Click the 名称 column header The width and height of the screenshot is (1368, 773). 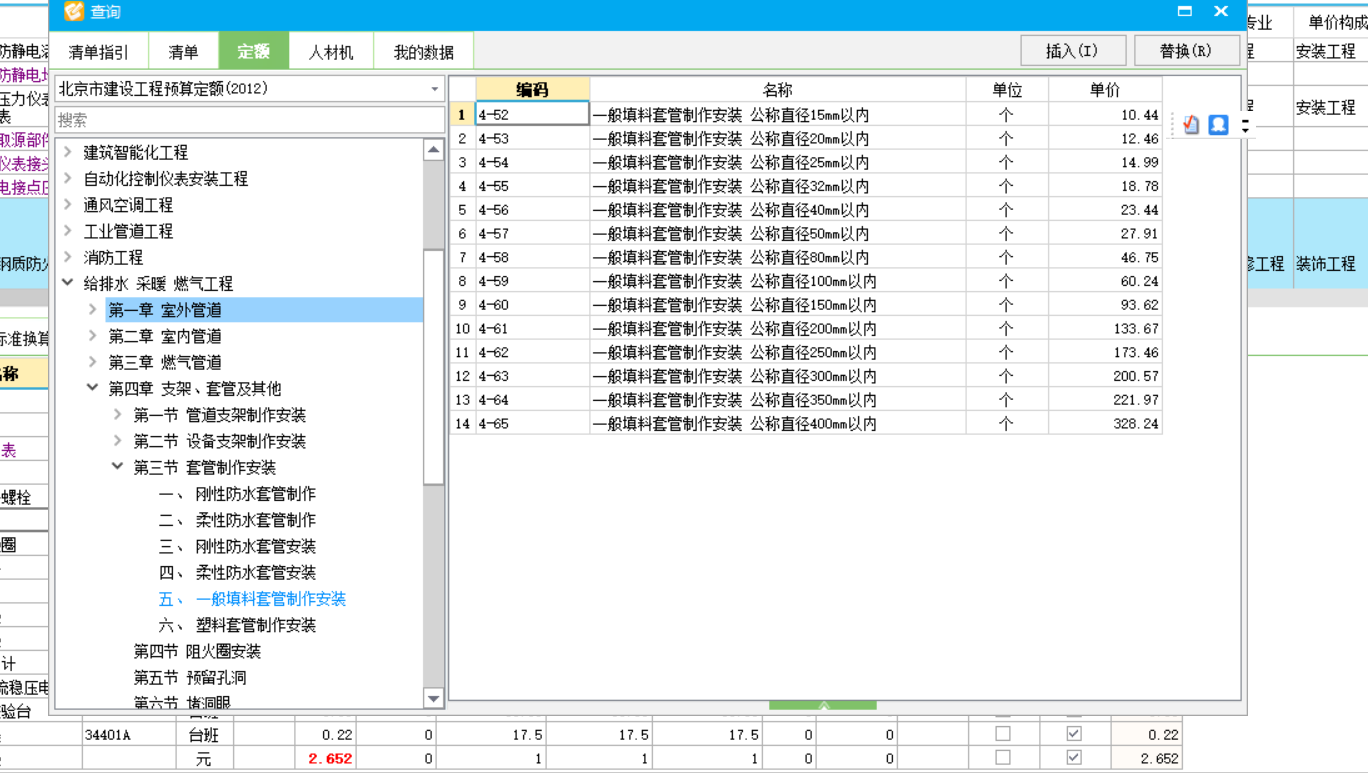tap(777, 90)
